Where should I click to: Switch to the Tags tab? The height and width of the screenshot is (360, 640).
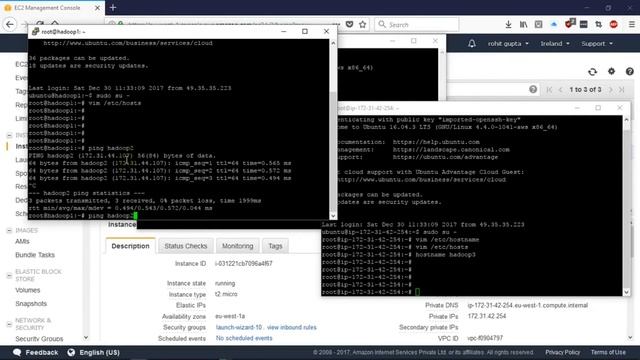tap(275, 246)
